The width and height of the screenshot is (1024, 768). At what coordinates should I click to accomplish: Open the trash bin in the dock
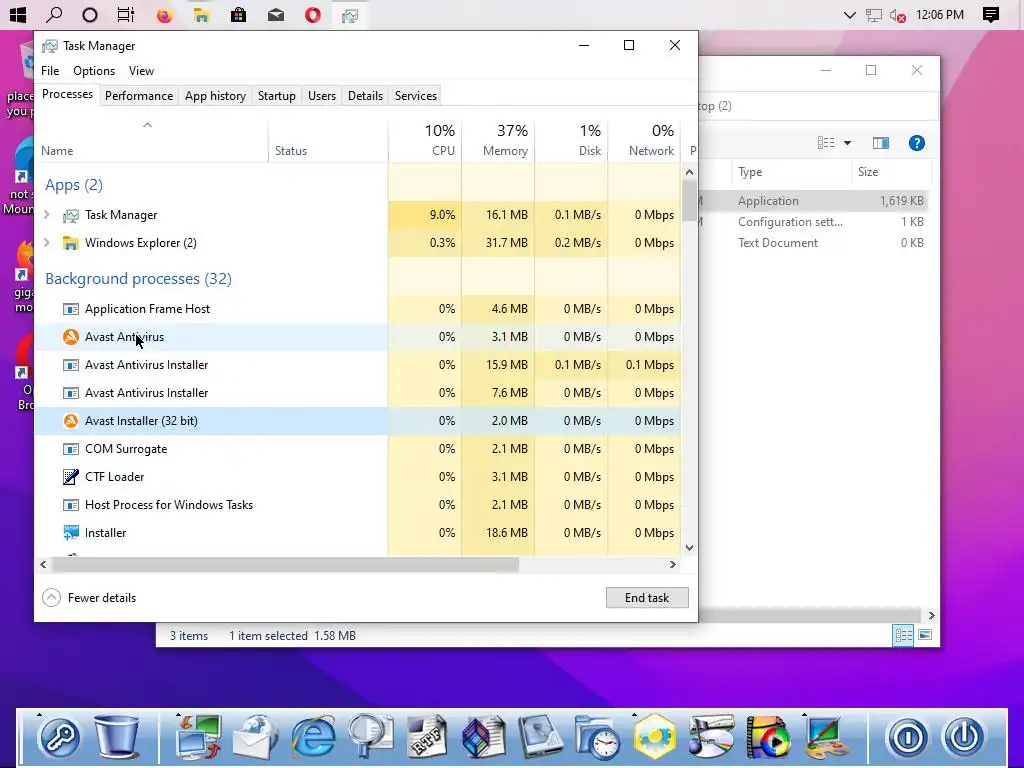tap(116, 737)
